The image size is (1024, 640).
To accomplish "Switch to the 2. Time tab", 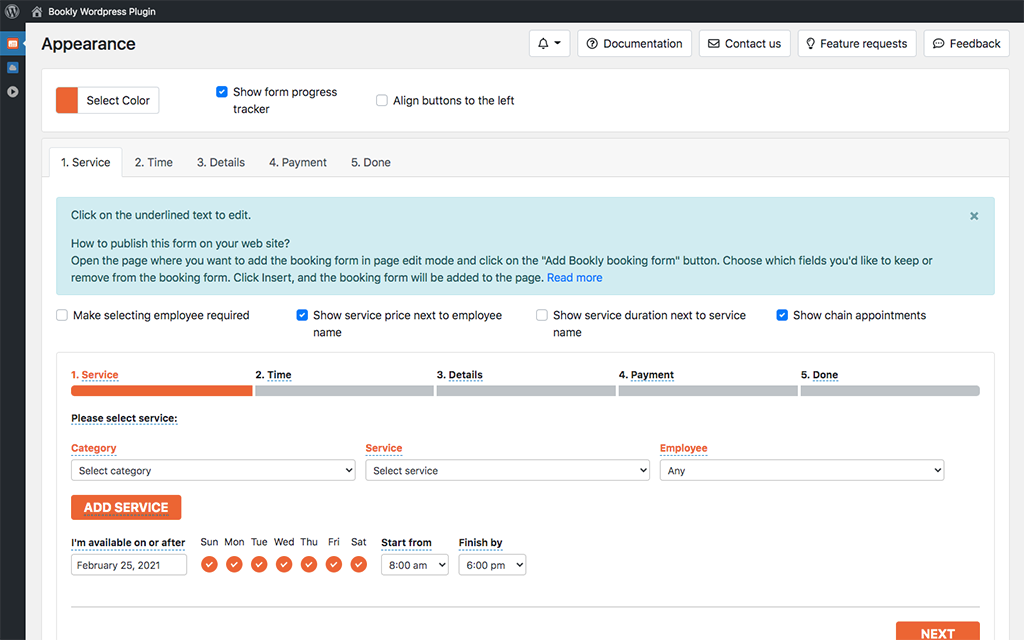I will click(x=153, y=161).
